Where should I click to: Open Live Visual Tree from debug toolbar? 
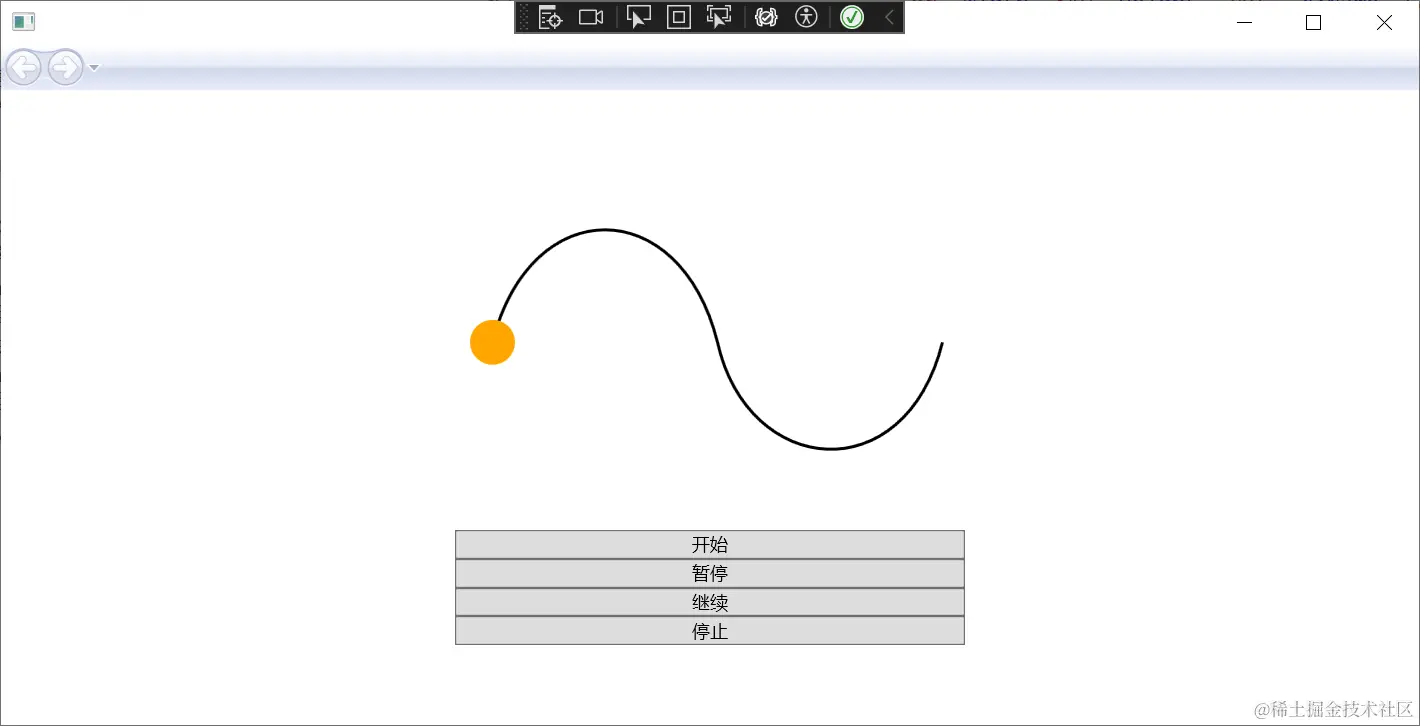[x=550, y=17]
